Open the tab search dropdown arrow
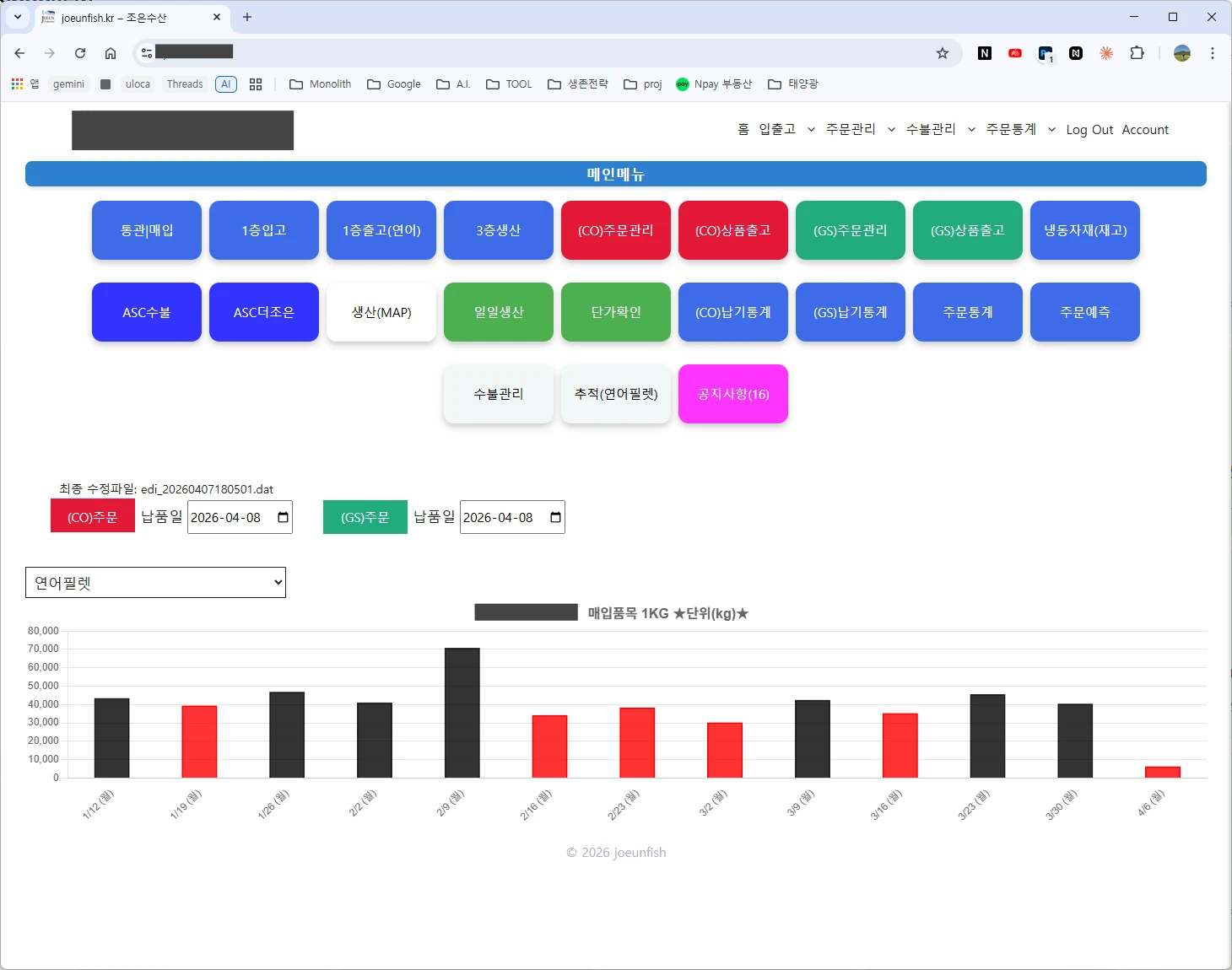Image resolution: width=1232 pixels, height=970 pixels. coord(18,17)
